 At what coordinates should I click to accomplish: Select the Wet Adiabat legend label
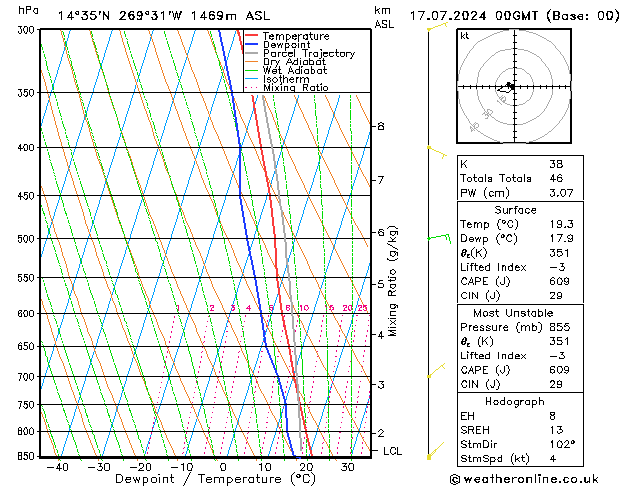point(295,71)
